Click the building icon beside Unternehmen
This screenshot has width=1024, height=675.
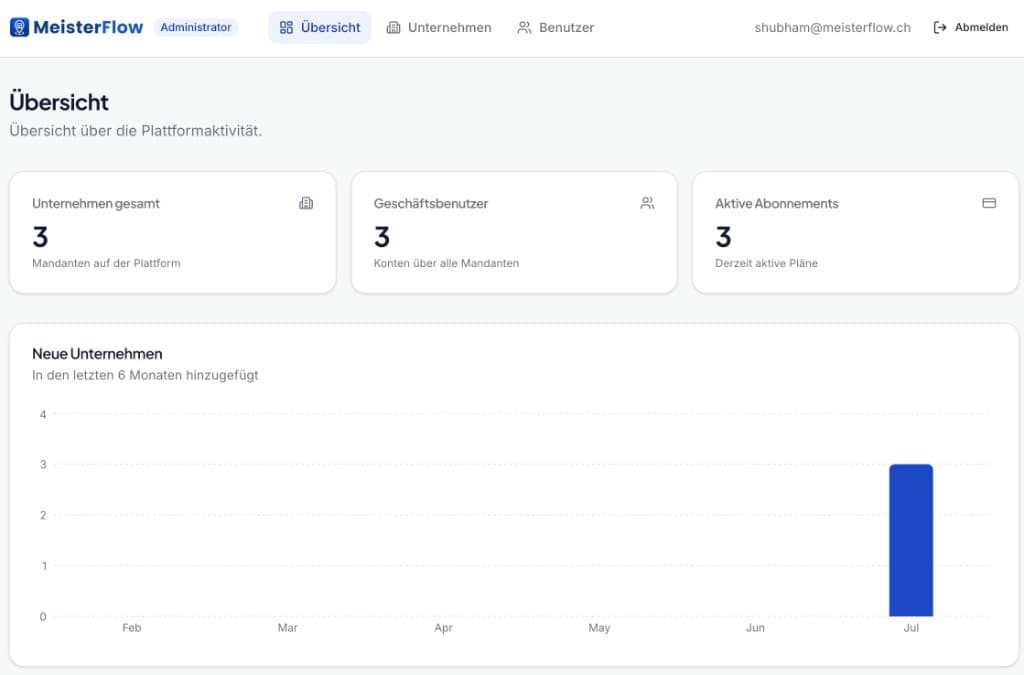pyautogui.click(x=393, y=27)
